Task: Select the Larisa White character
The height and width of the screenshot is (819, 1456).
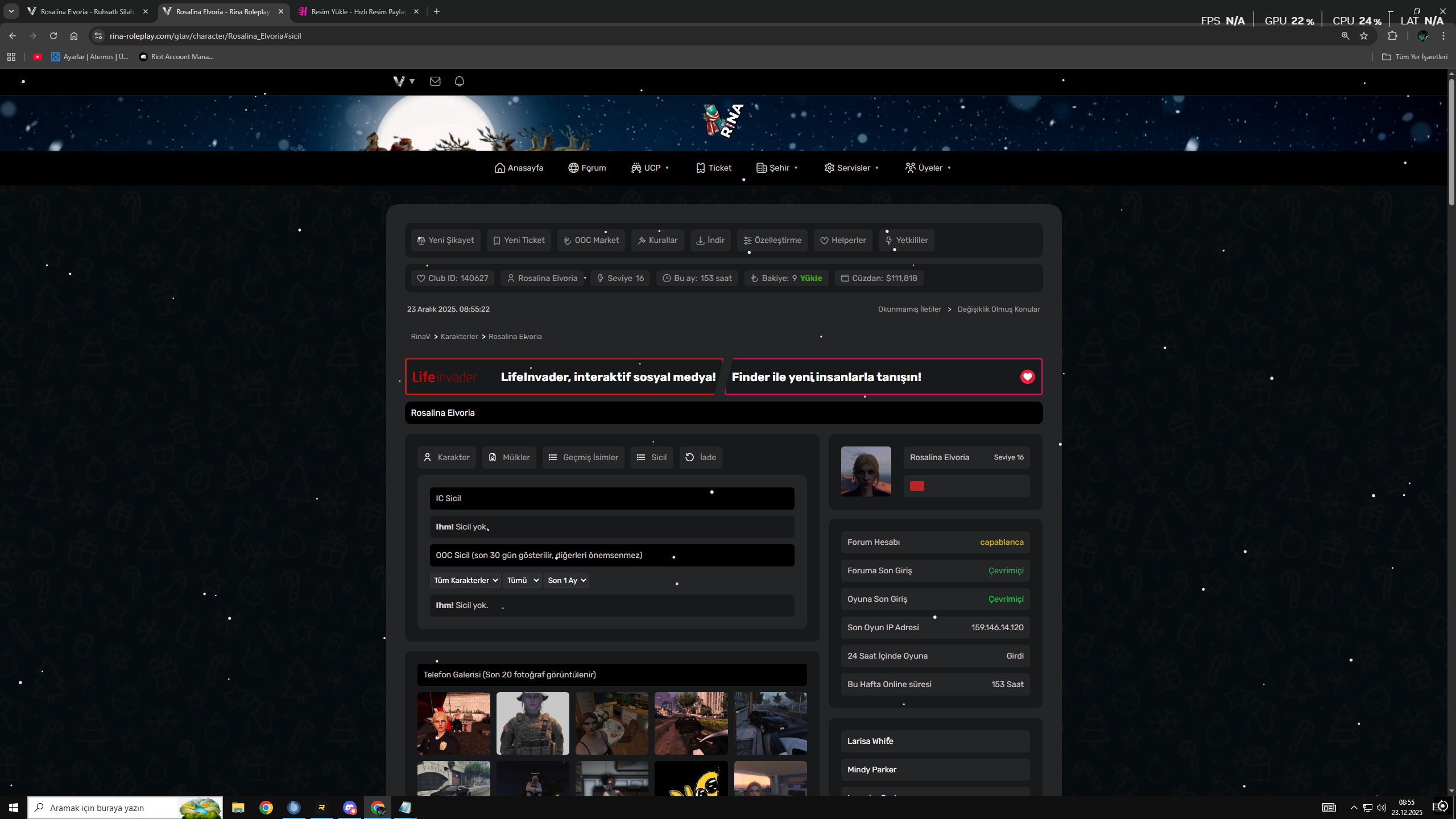Action: click(x=936, y=741)
